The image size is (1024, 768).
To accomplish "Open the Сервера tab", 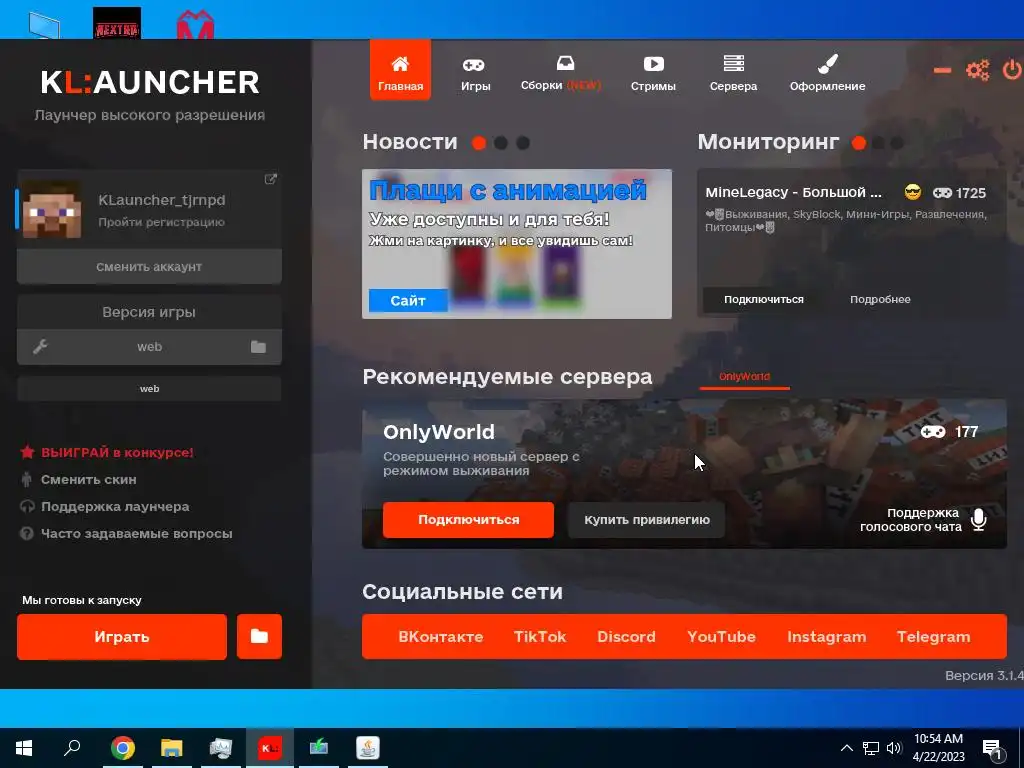I will click(x=733, y=74).
